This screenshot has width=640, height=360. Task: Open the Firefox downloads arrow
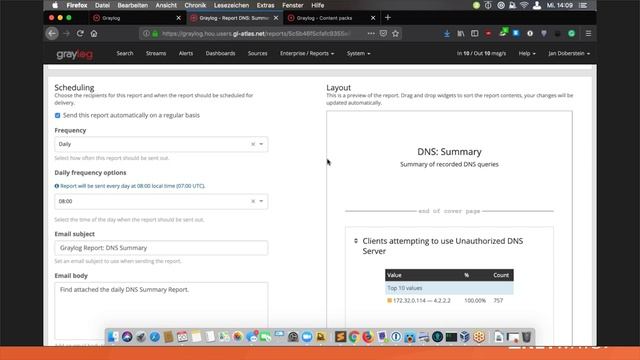447,34
